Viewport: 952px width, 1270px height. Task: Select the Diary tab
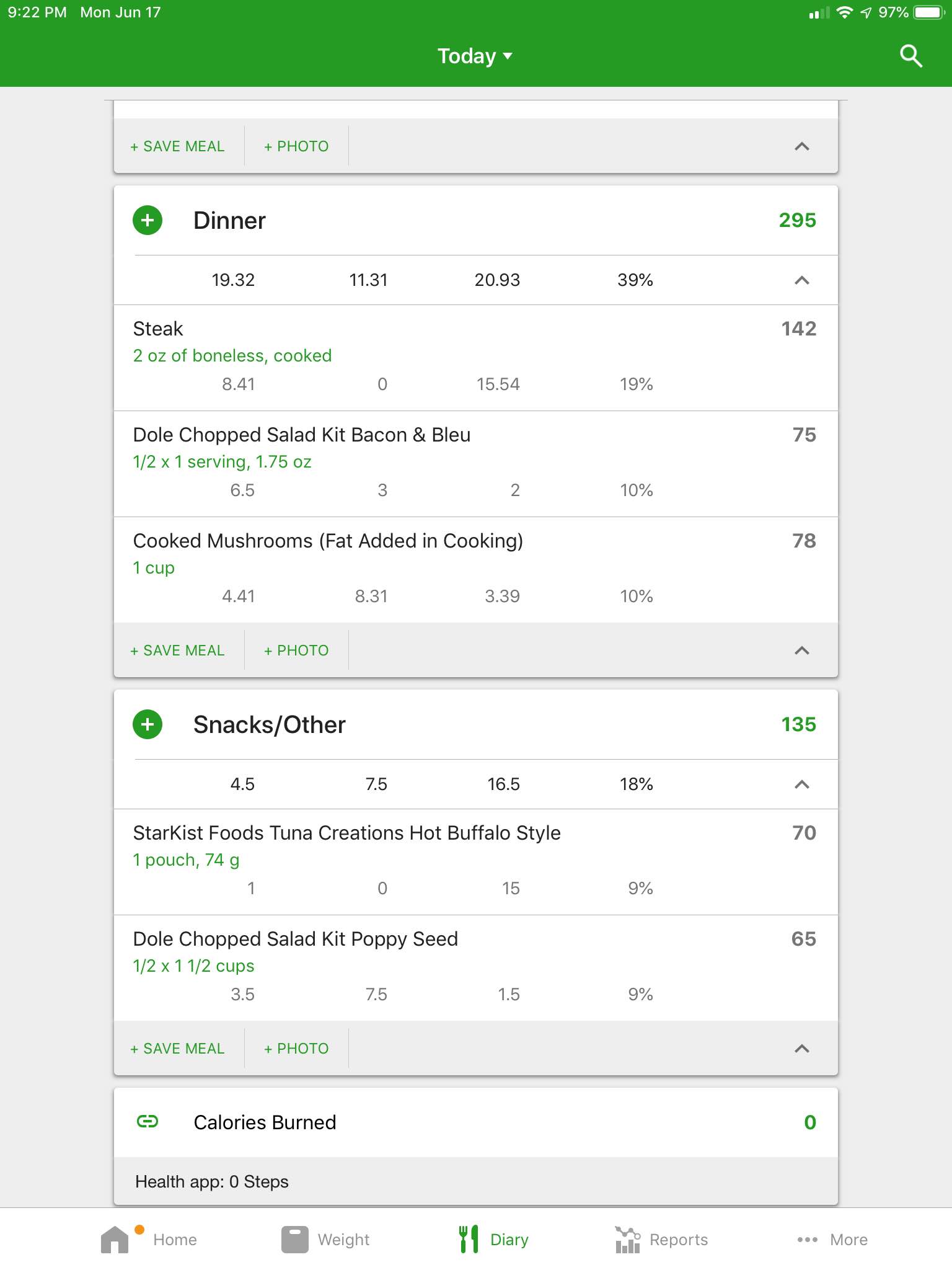pos(494,1240)
